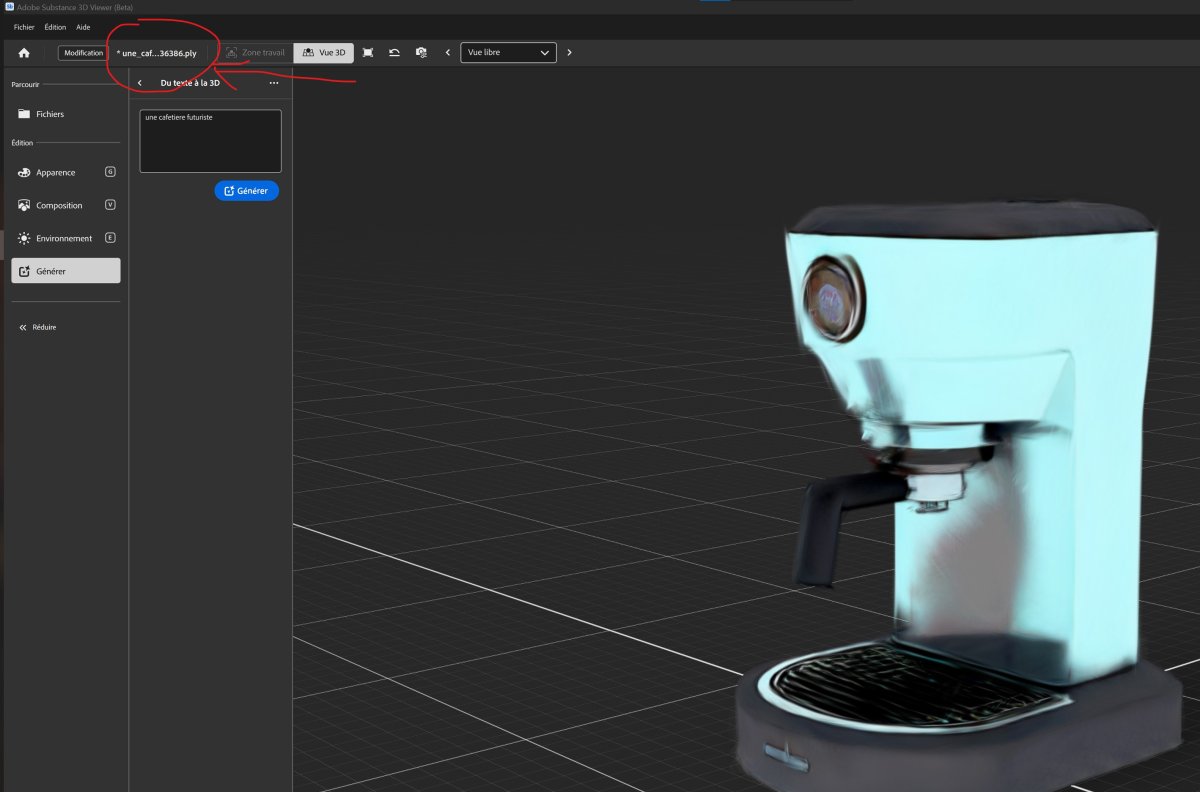Image resolution: width=1200 pixels, height=792 pixels.
Task: Switch to Modification mode
Action: point(83,52)
